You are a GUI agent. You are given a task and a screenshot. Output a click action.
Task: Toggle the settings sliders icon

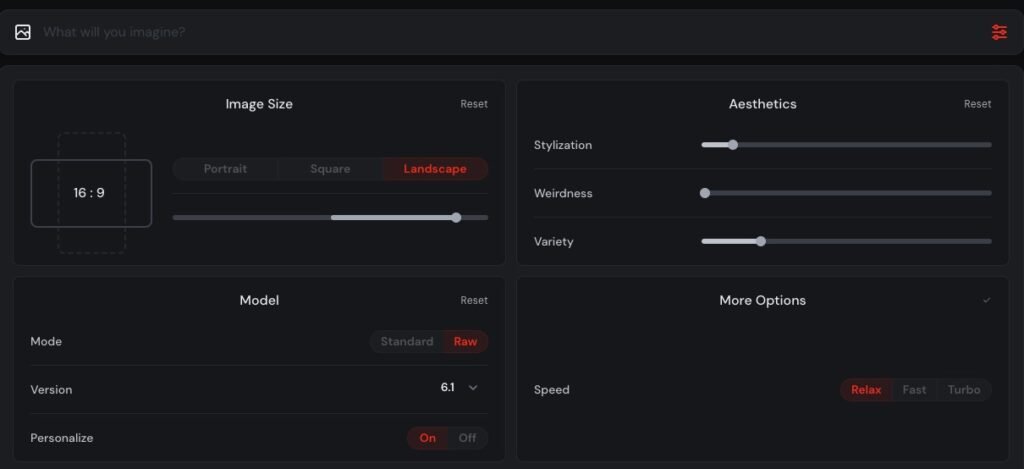pos(999,32)
